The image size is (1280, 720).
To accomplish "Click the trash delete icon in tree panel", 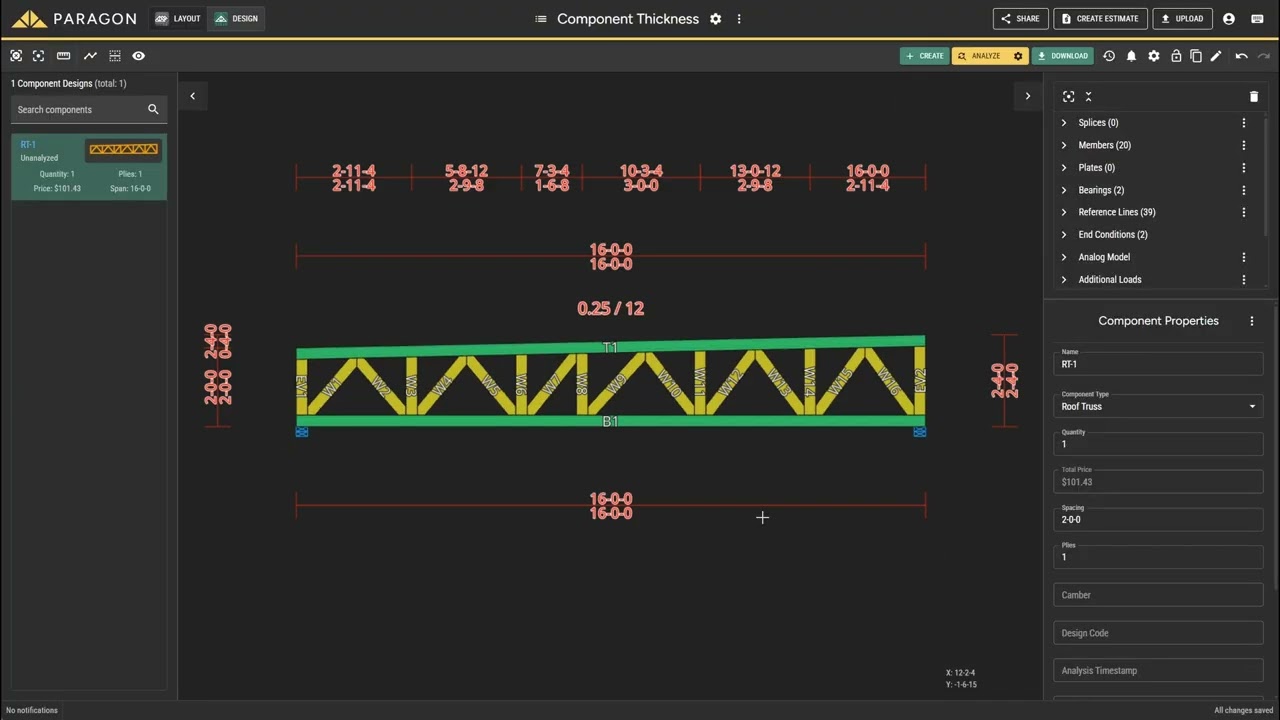I will click(1254, 96).
